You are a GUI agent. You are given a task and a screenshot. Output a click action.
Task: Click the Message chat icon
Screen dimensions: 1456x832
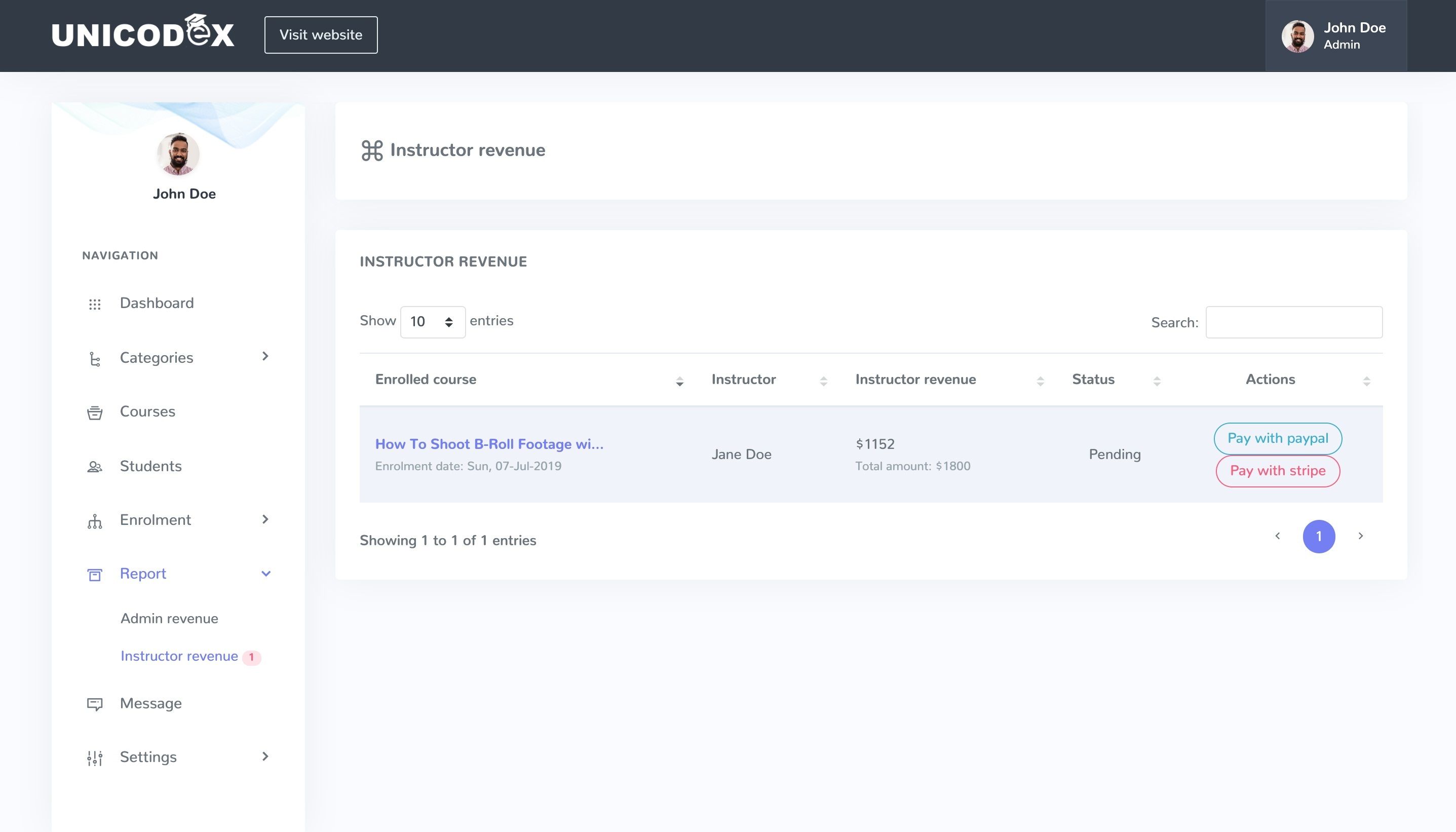click(x=95, y=704)
